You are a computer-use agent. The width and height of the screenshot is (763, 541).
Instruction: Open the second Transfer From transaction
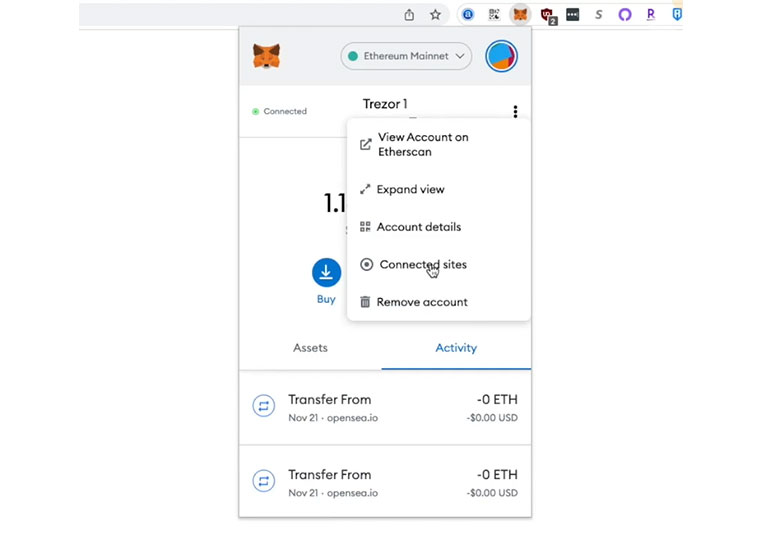385,482
